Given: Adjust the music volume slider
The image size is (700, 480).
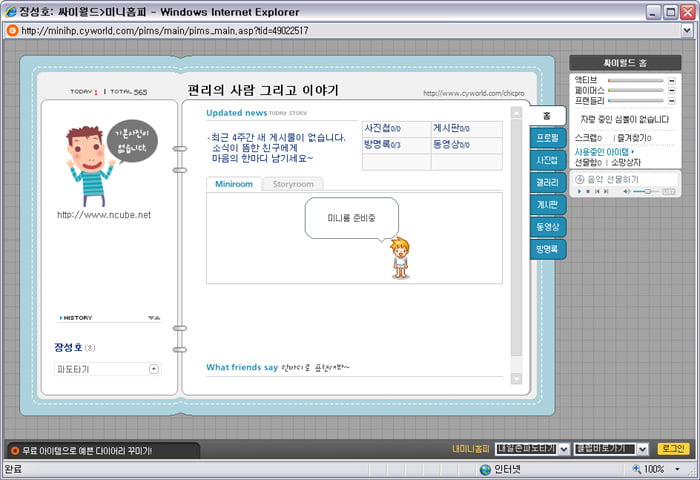Looking at the screenshot, I should pyautogui.click(x=646, y=192).
